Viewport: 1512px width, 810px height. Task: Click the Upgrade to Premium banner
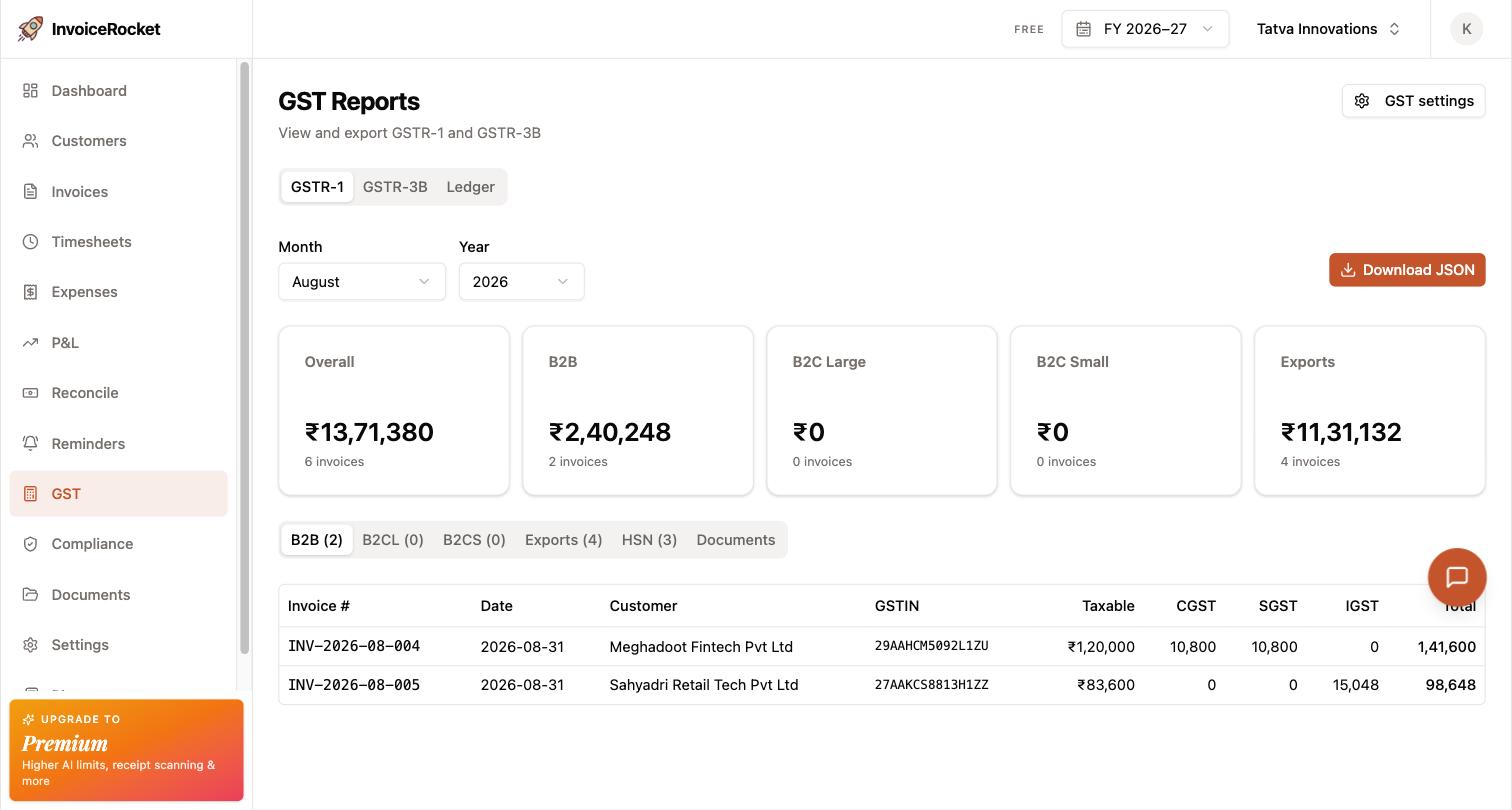127,750
